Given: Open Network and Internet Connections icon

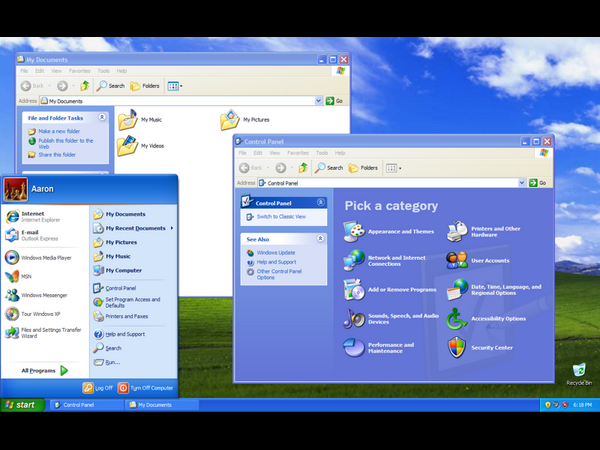Looking at the screenshot, I should coord(354,260).
